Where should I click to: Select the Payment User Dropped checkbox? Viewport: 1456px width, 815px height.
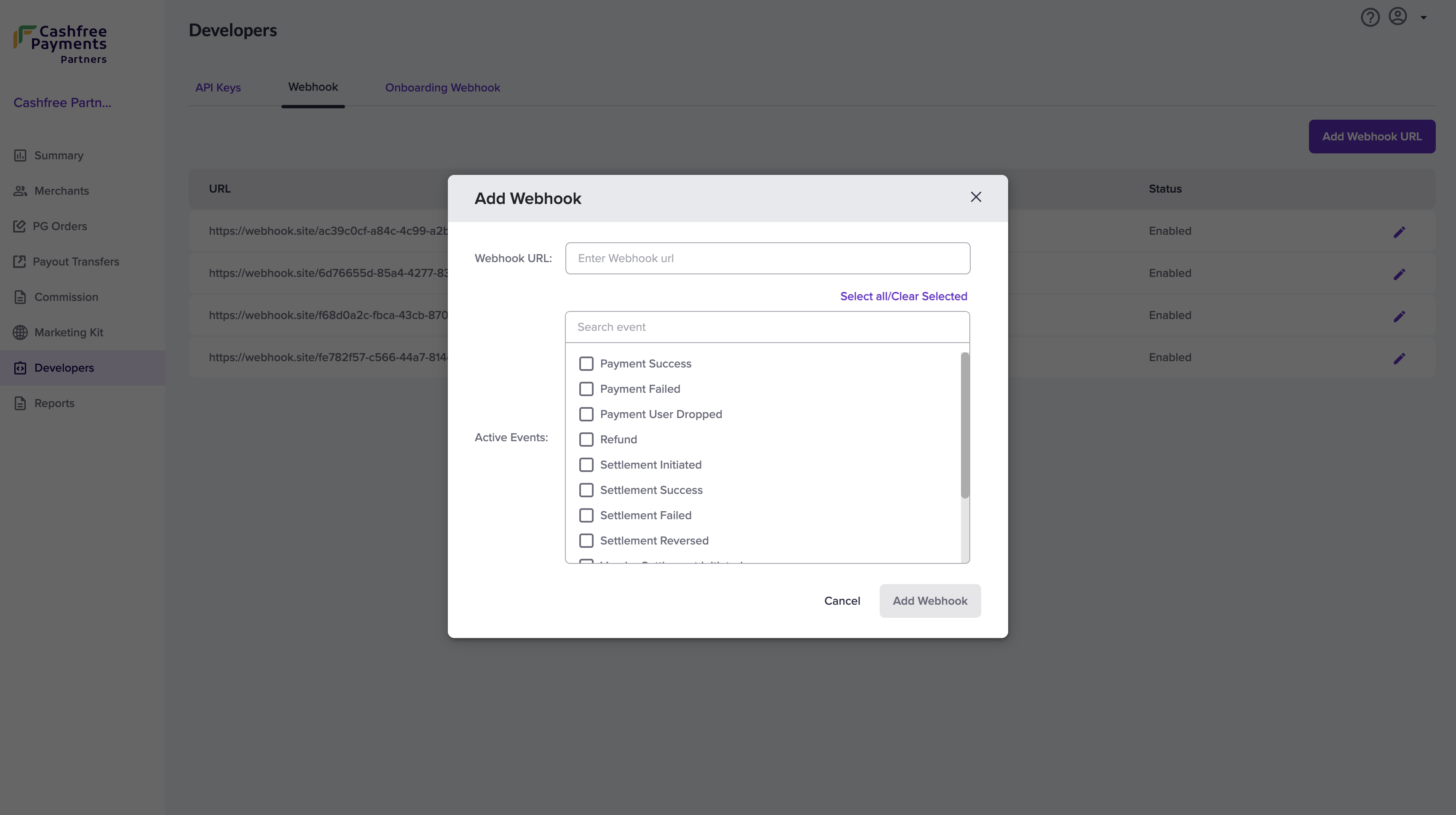pyautogui.click(x=586, y=414)
